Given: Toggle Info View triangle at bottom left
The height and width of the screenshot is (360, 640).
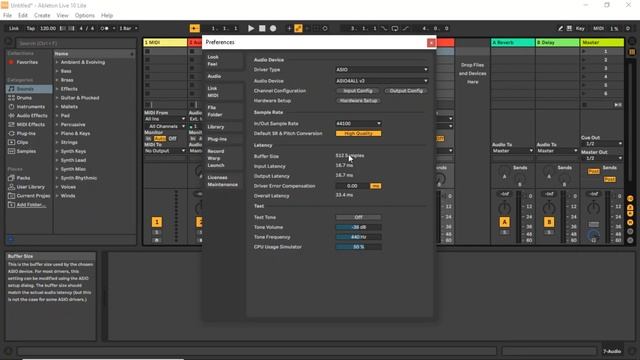Looking at the screenshot, I should [x=8, y=351].
